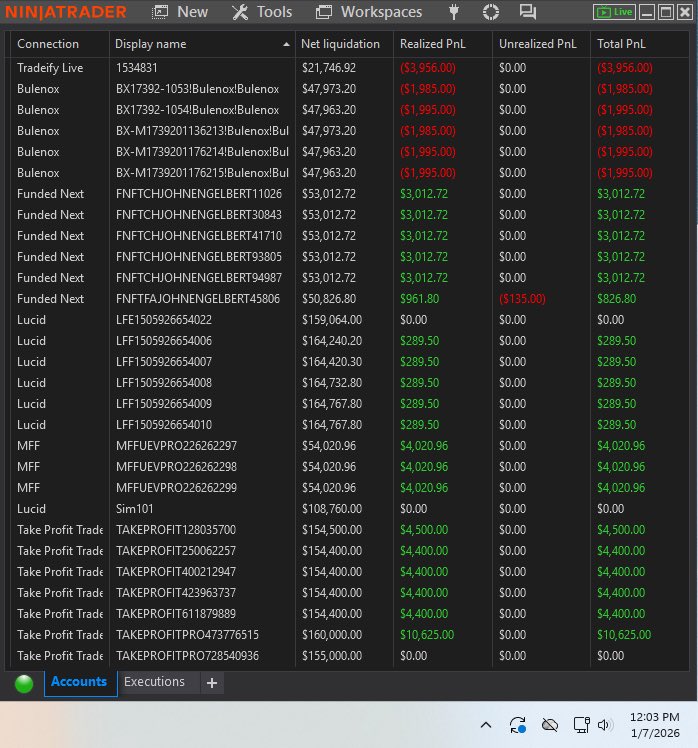This screenshot has width=698, height=748.
Task: Select account FNFTCHJOHNENGELBERT11026
Action: tap(348, 194)
